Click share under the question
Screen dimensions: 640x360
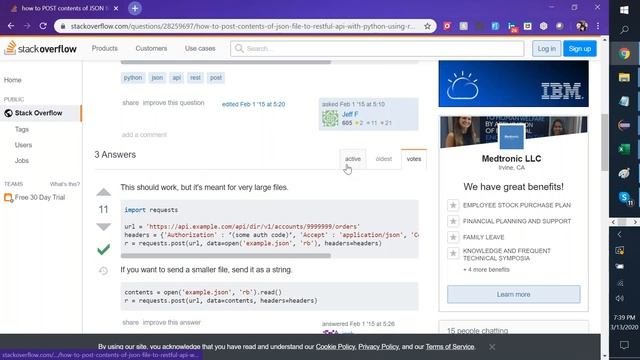coord(131,103)
